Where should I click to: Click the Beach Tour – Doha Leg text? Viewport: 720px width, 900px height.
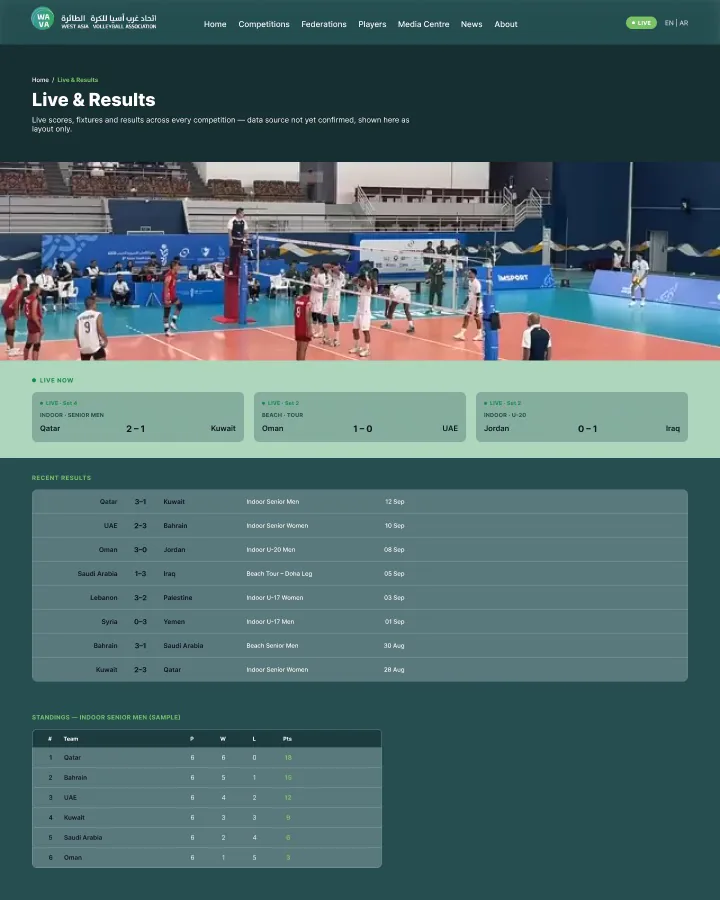point(279,573)
